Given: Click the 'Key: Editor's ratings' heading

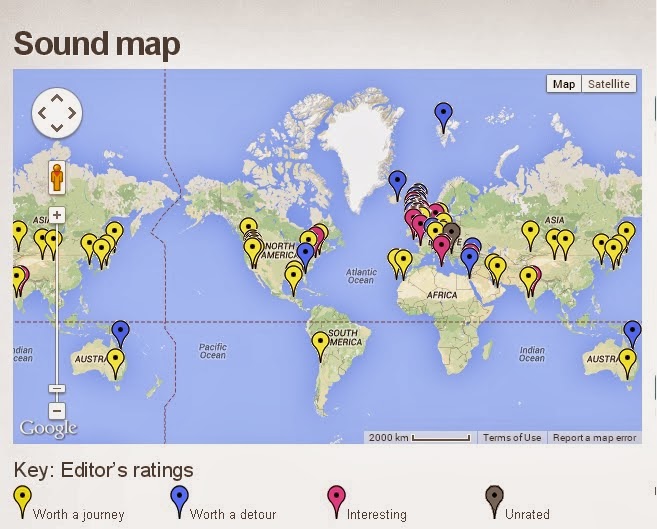Looking at the screenshot, I should coord(103,470).
